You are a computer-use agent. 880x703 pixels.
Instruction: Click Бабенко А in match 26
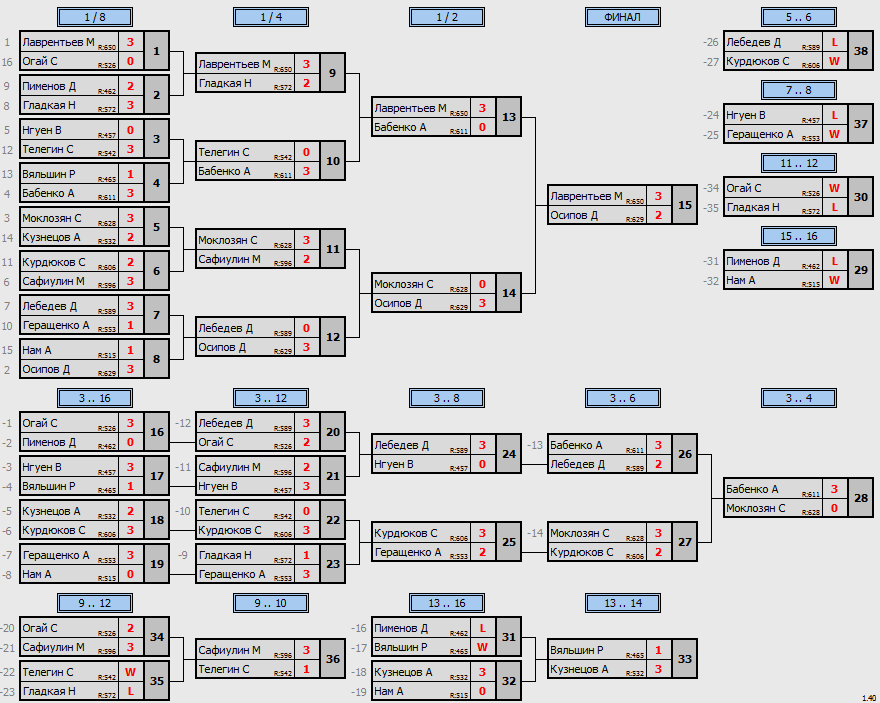[x=576, y=445]
